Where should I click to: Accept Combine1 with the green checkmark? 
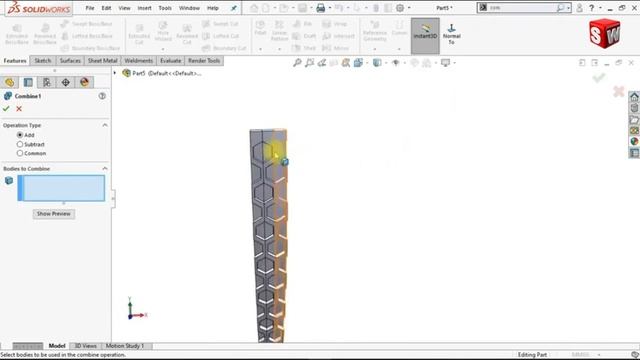6,109
